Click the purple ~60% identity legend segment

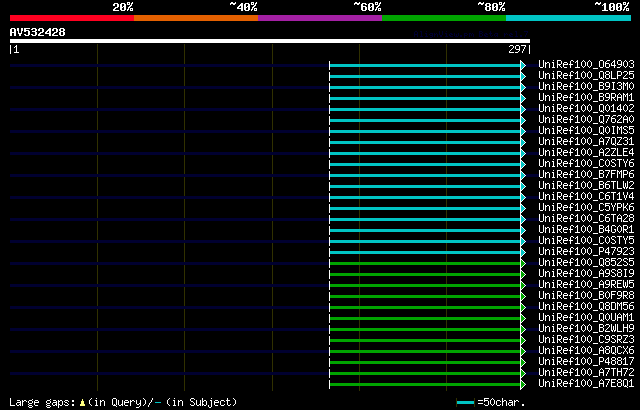[x=320, y=18]
